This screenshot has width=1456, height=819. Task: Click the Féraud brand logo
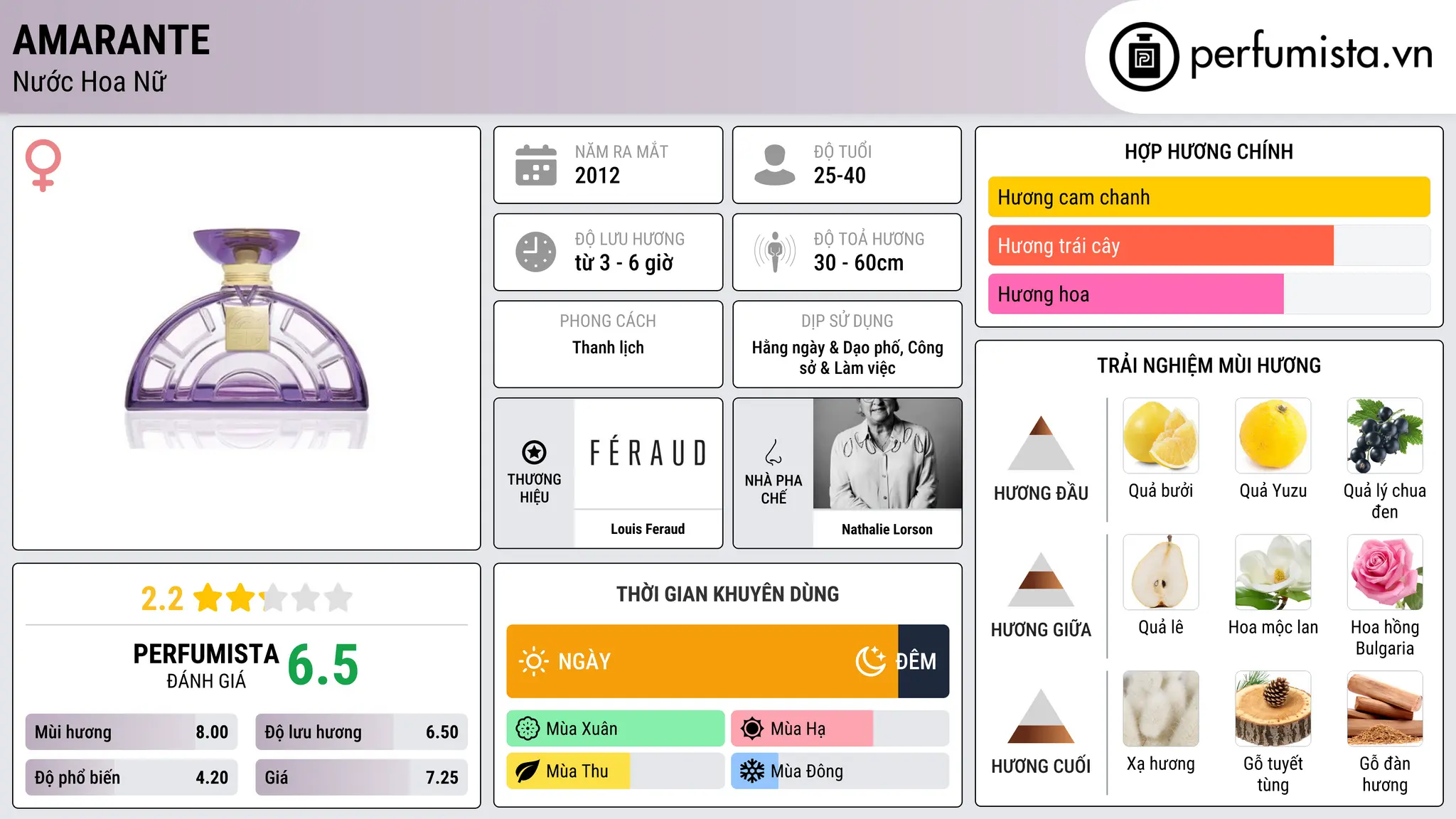648,453
